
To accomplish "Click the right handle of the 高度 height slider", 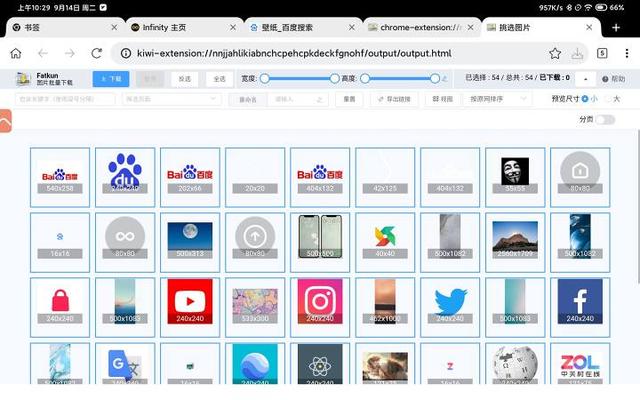I will pyautogui.click(x=435, y=78).
